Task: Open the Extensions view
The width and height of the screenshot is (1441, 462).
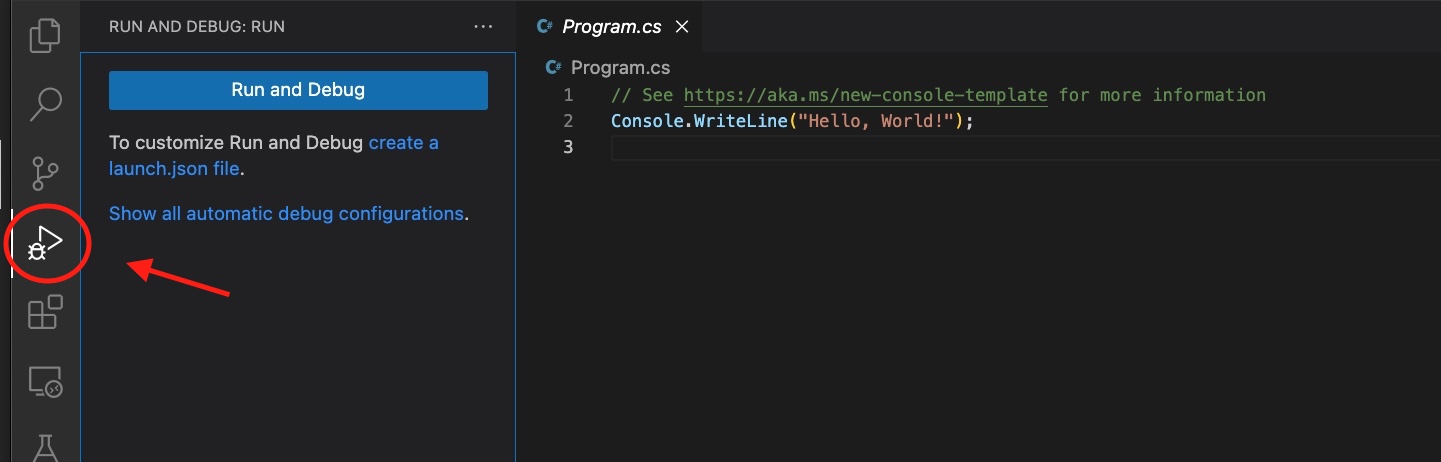Action: 45,312
